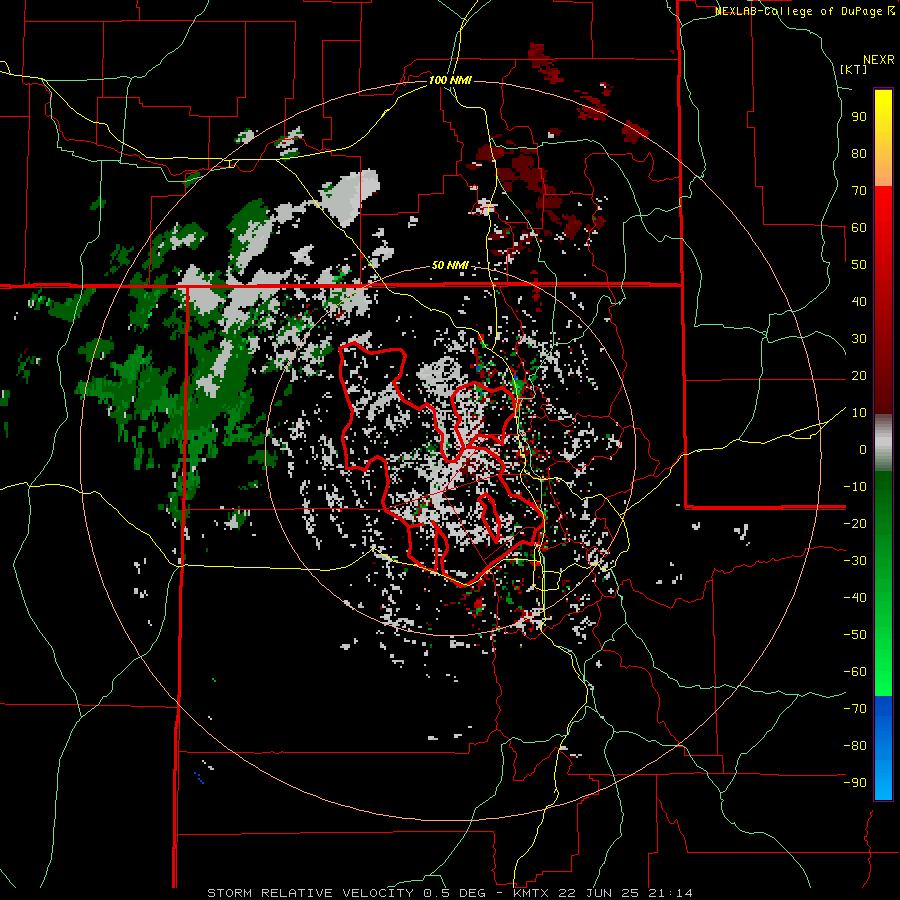Click the 0 value on the velocity scale
The width and height of the screenshot is (900, 900).
tap(863, 449)
